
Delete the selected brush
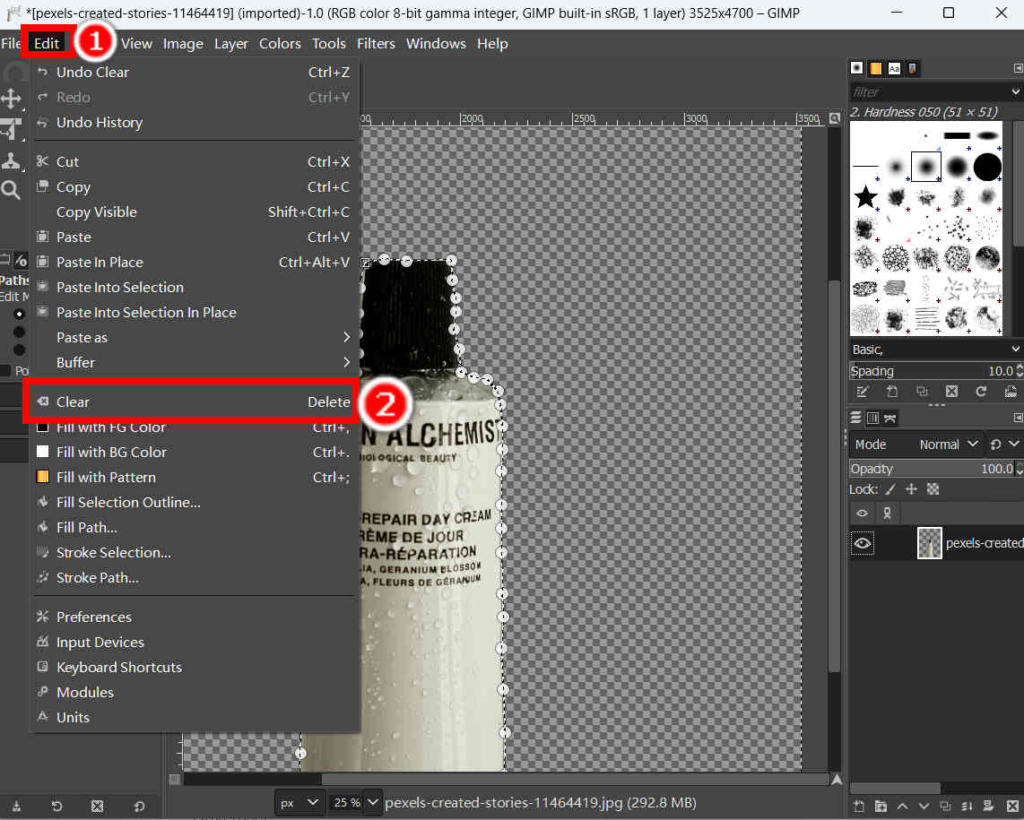click(x=952, y=390)
